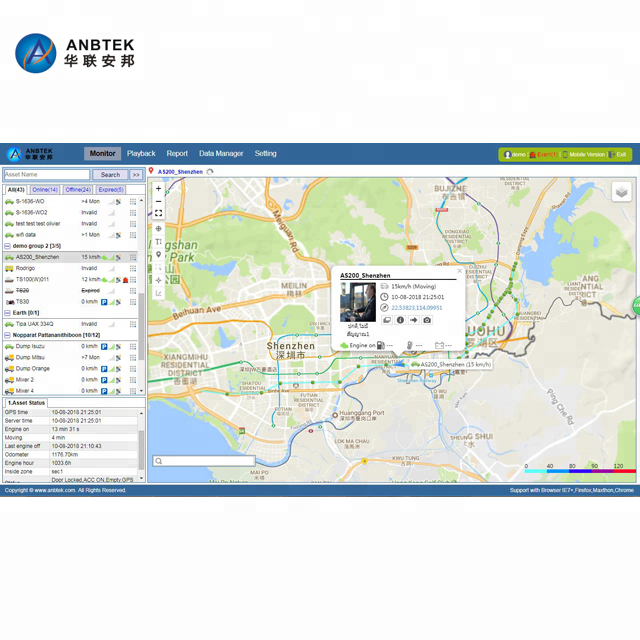Click the map location search box

(x=204, y=461)
